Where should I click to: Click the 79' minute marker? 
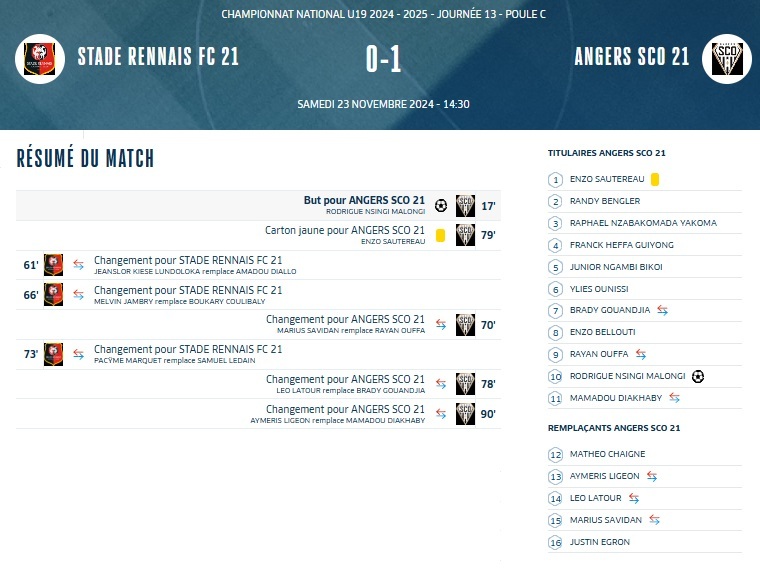[488, 235]
